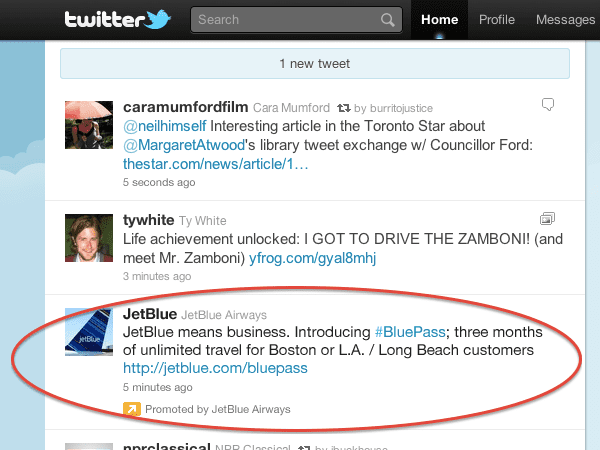Focus the Search input field
This screenshot has height=450, width=600.
[287, 20]
